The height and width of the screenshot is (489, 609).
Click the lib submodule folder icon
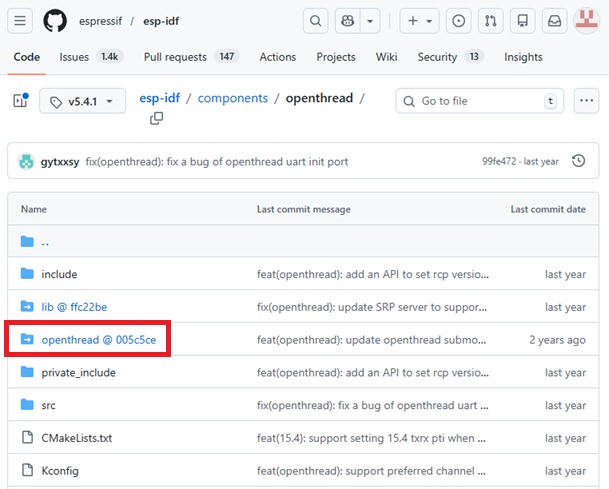(x=27, y=306)
